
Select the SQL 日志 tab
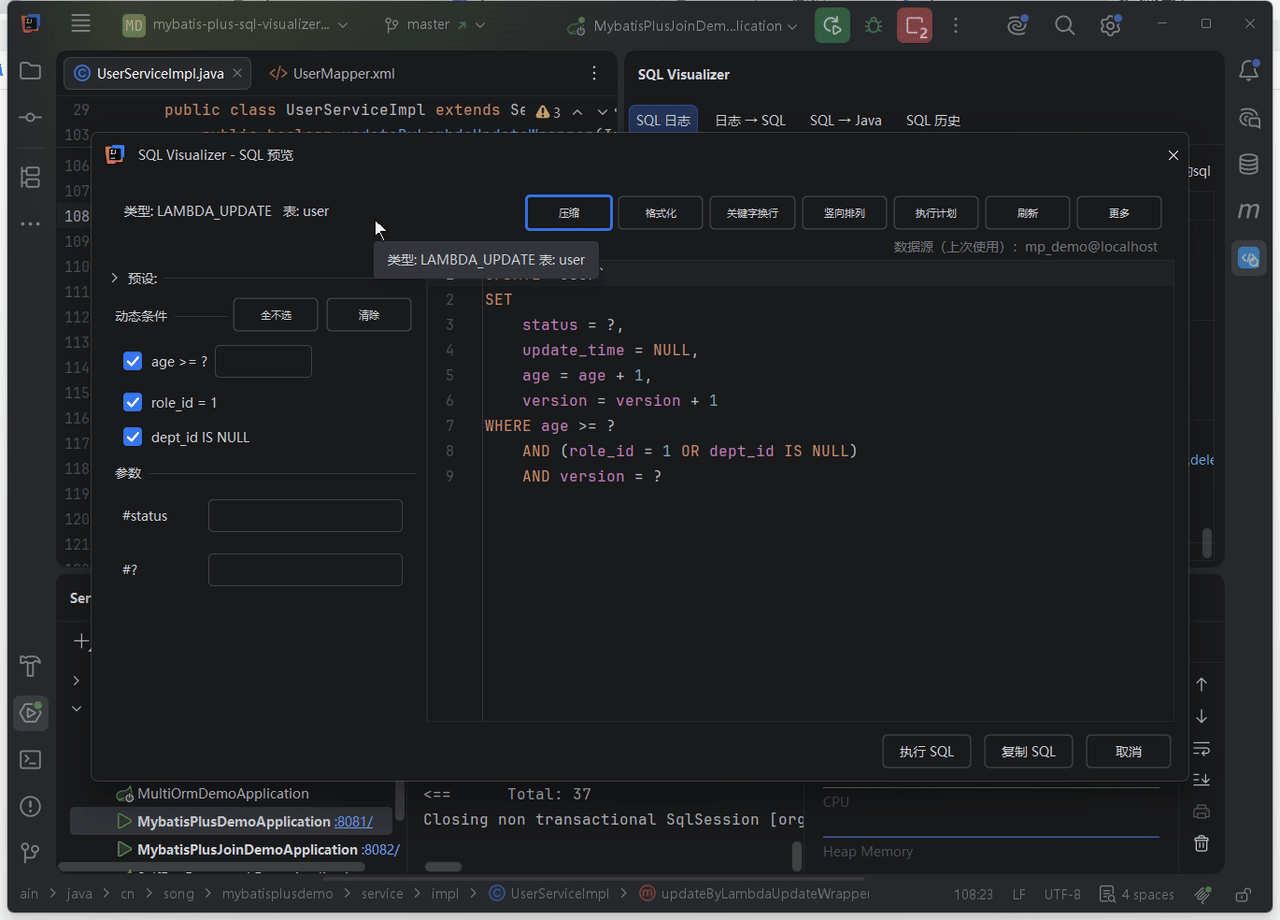point(663,120)
